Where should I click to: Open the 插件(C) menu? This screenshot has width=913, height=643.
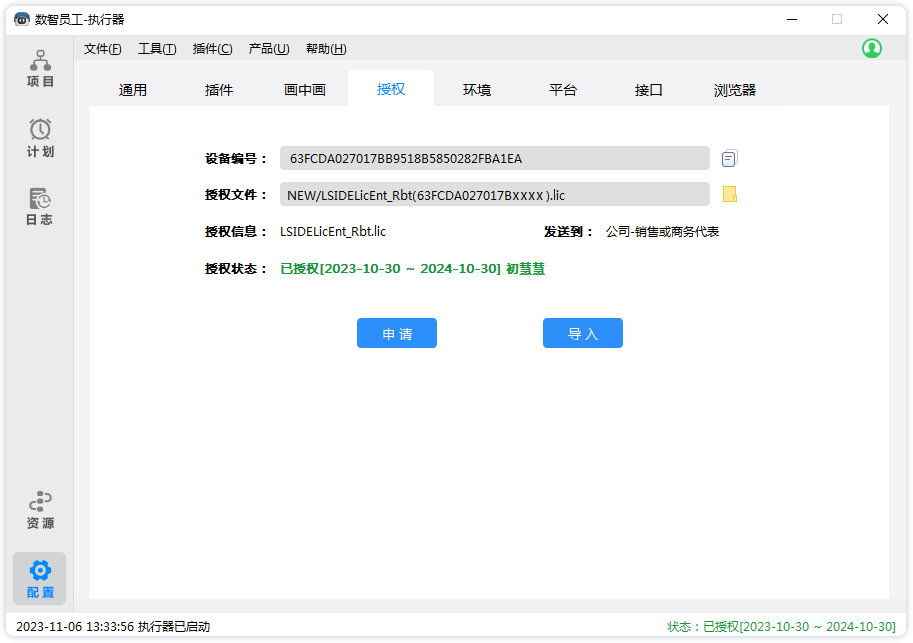(212, 49)
